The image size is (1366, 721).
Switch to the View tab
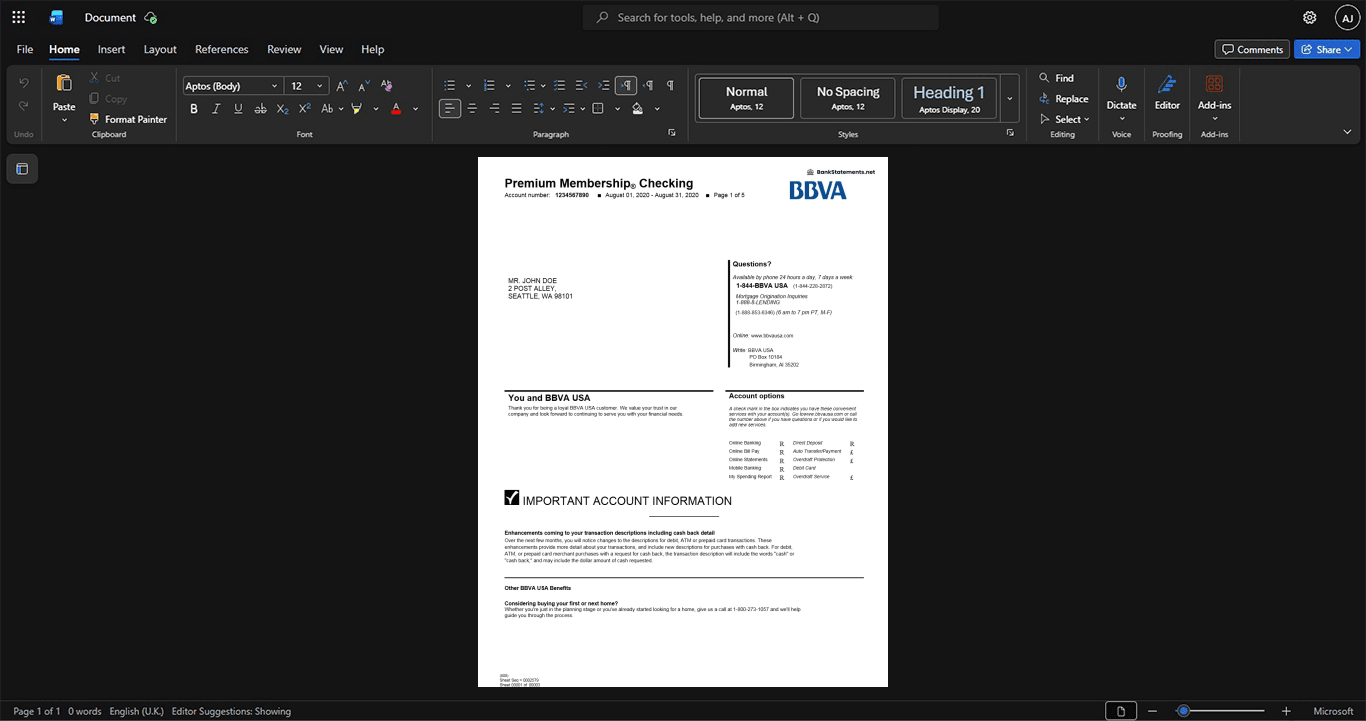pos(331,49)
